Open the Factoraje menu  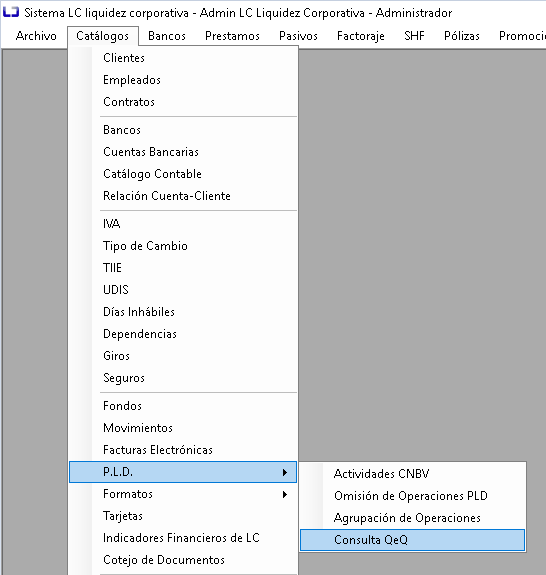[360, 36]
